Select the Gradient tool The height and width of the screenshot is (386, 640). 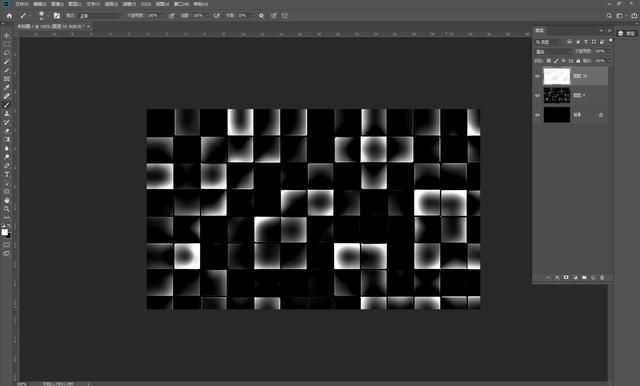(x=7, y=140)
